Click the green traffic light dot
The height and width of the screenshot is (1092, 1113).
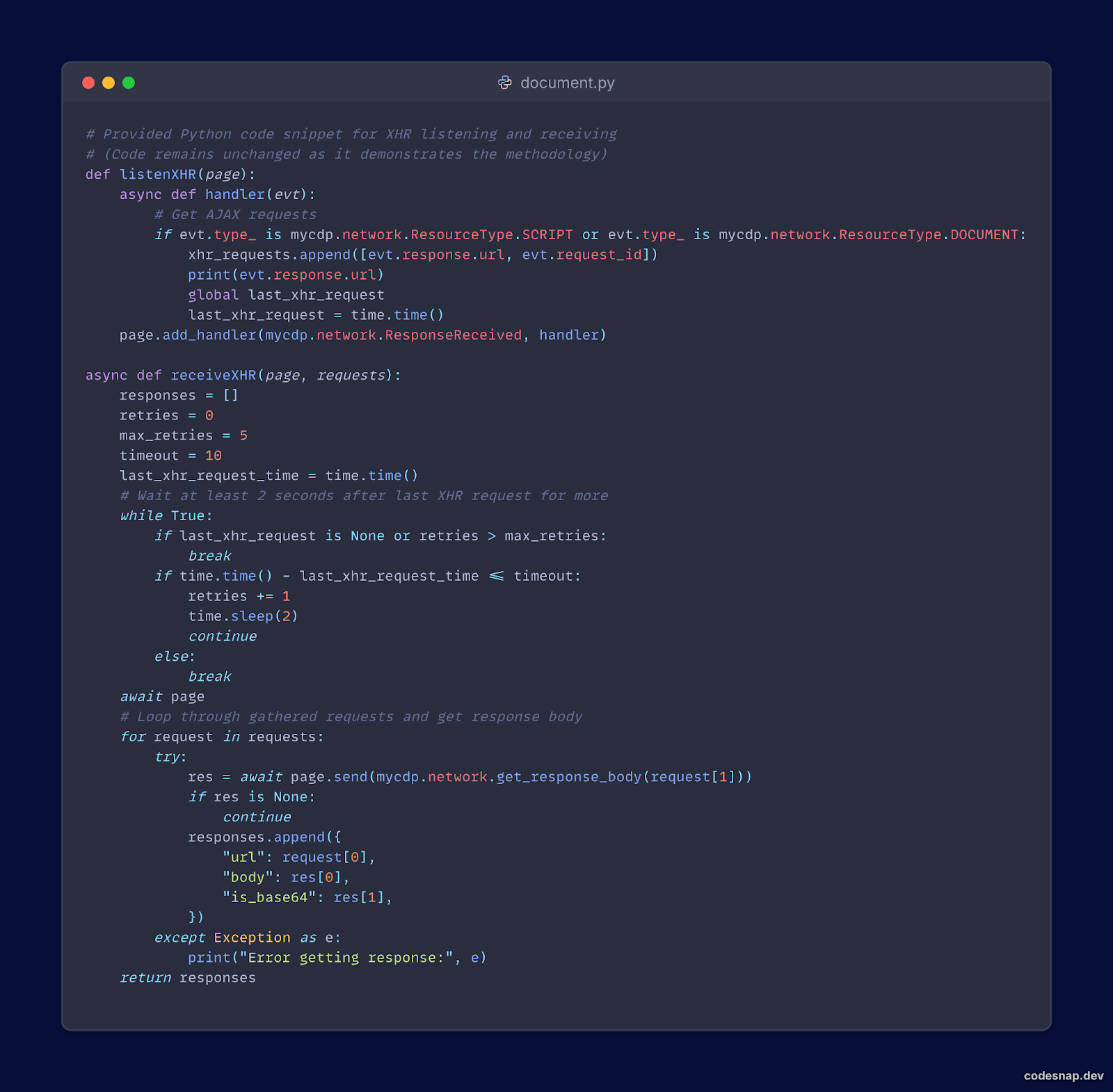[128, 82]
